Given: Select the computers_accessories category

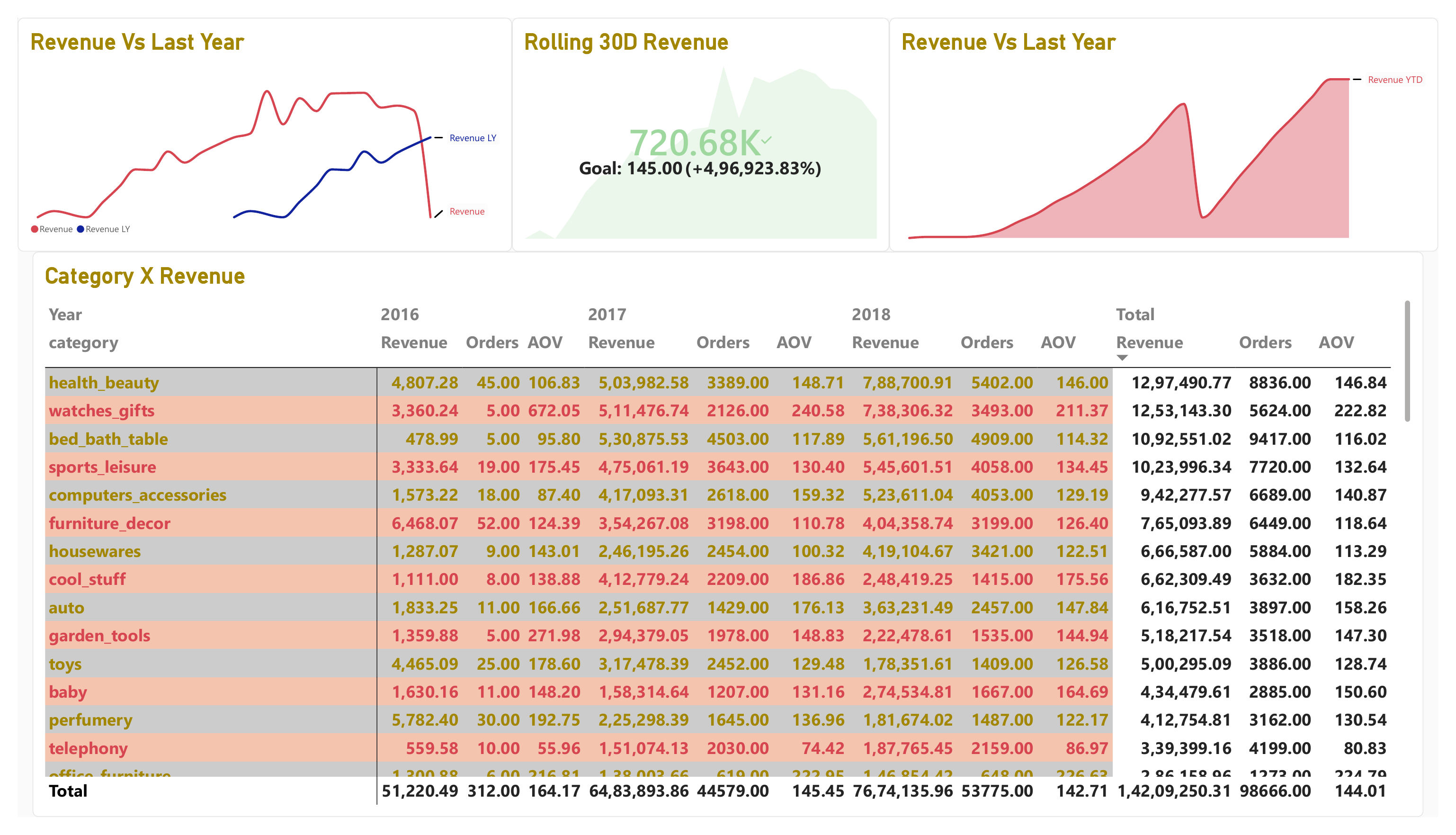Looking at the screenshot, I should (138, 495).
